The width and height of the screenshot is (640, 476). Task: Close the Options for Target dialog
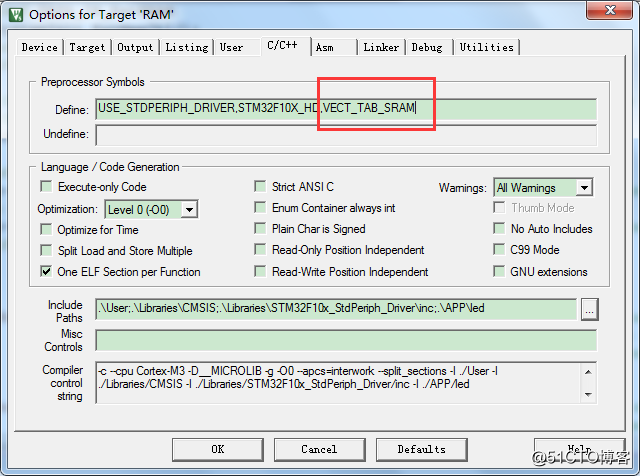(x=609, y=10)
